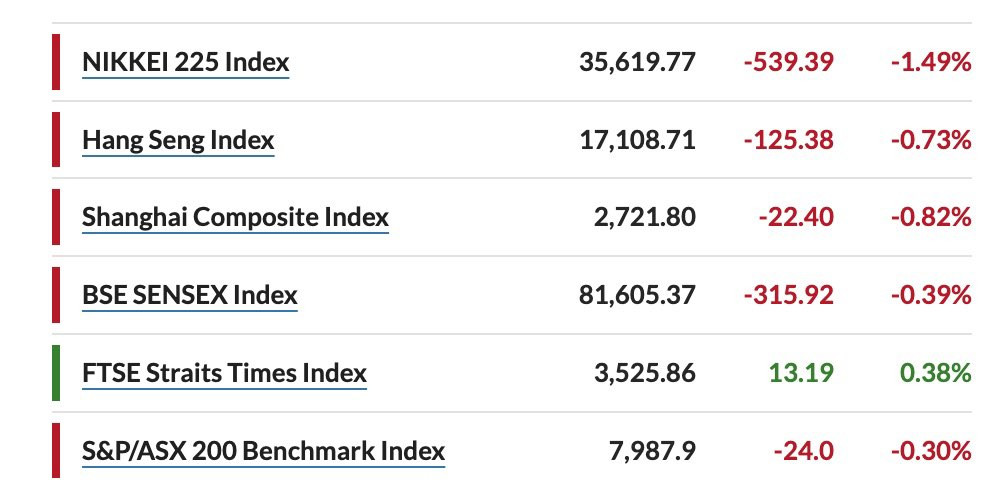The width and height of the screenshot is (996, 488).
Task: Click the BSE SENSEX change -315.92
Action: pos(788,295)
